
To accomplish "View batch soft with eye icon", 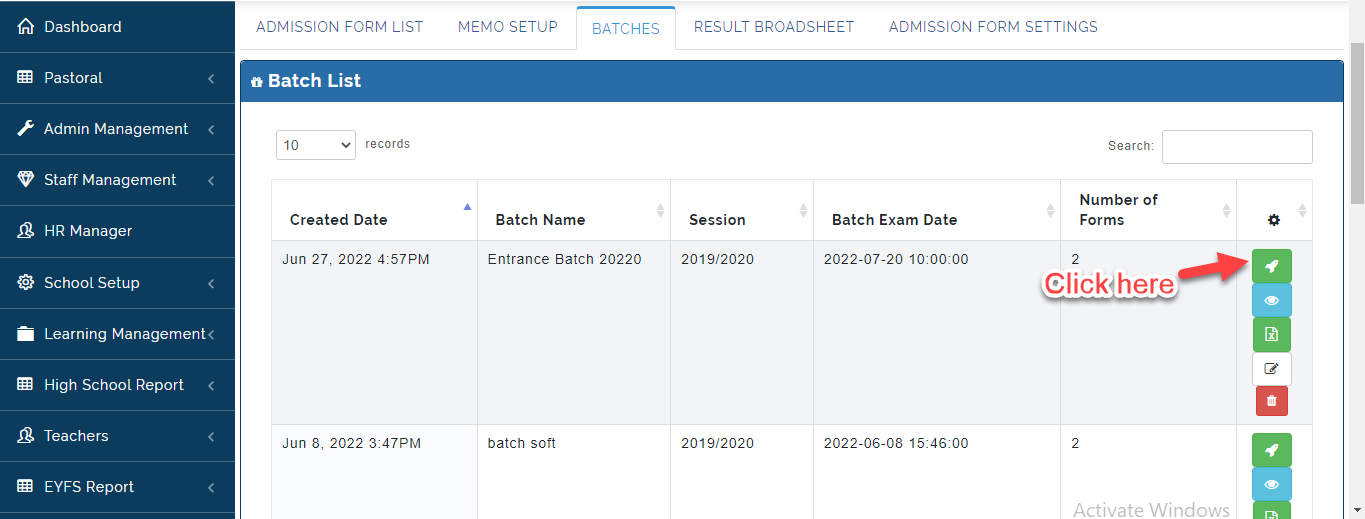I will click(x=1271, y=484).
